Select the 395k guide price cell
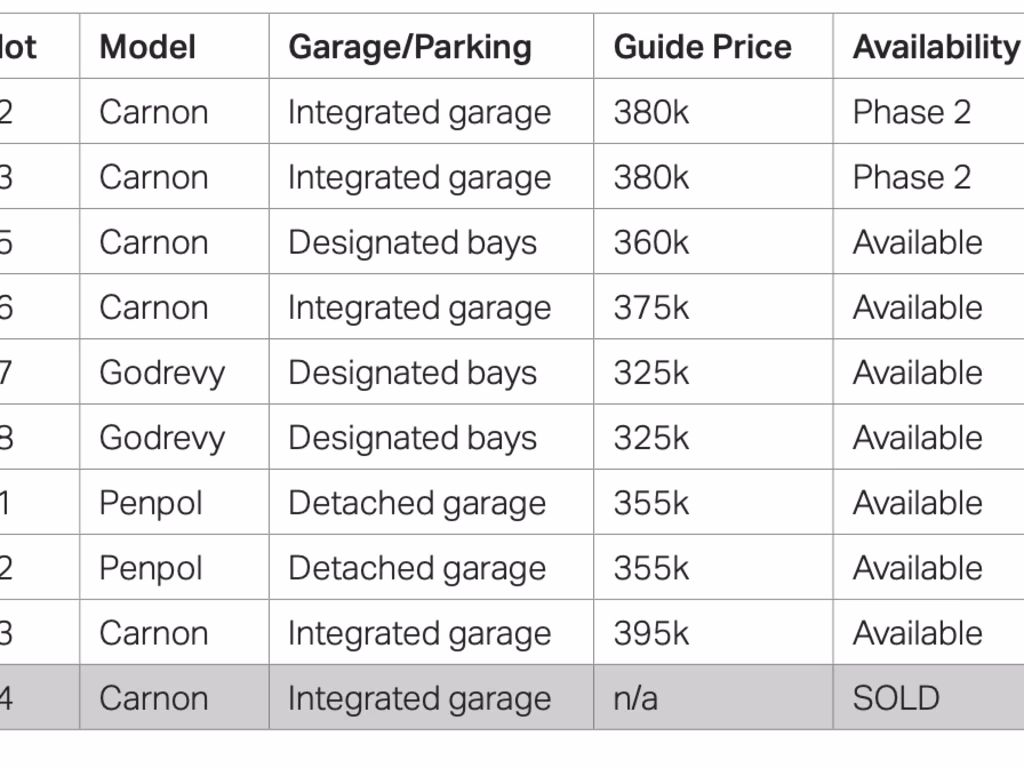 (x=651, y=633)
